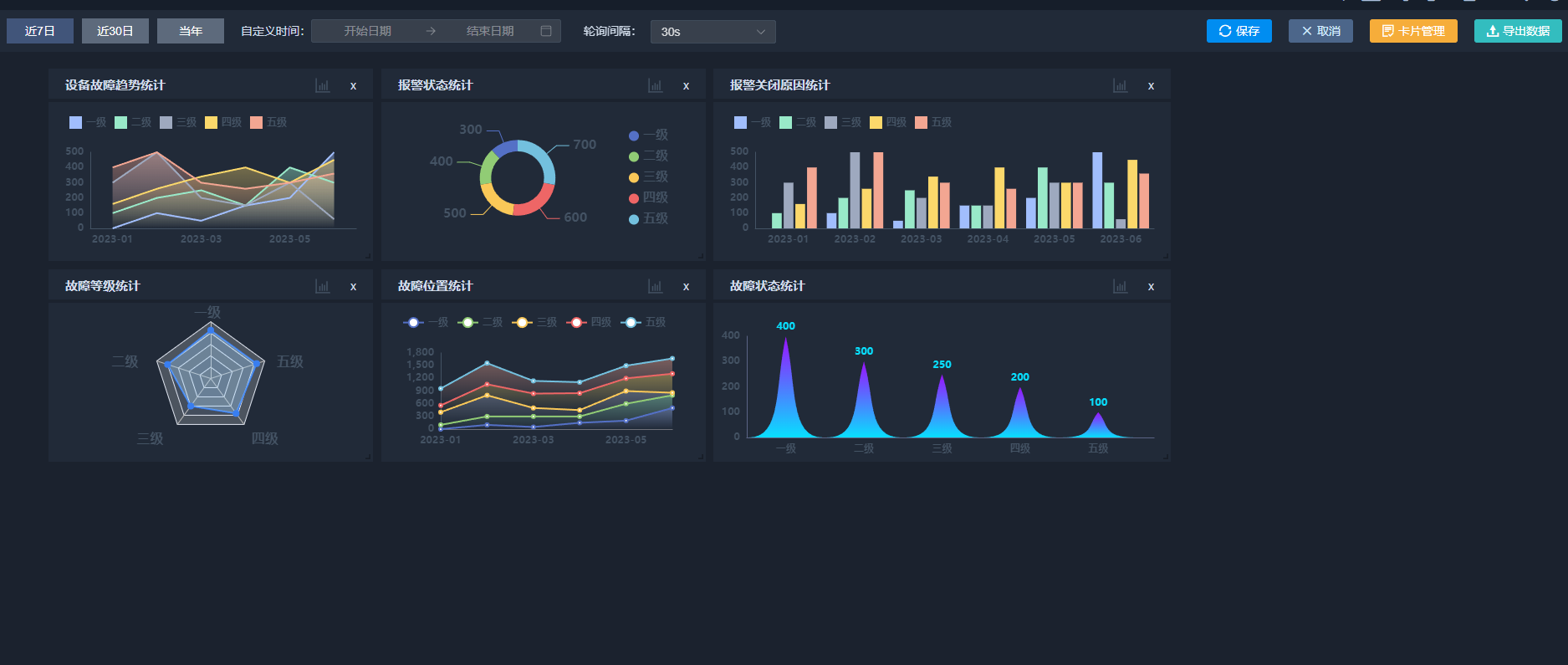The width and height of the screenshot is (1568, 665).
Task: Open chart type icon on 故障位置统计 card
Action: coord(655,286)
